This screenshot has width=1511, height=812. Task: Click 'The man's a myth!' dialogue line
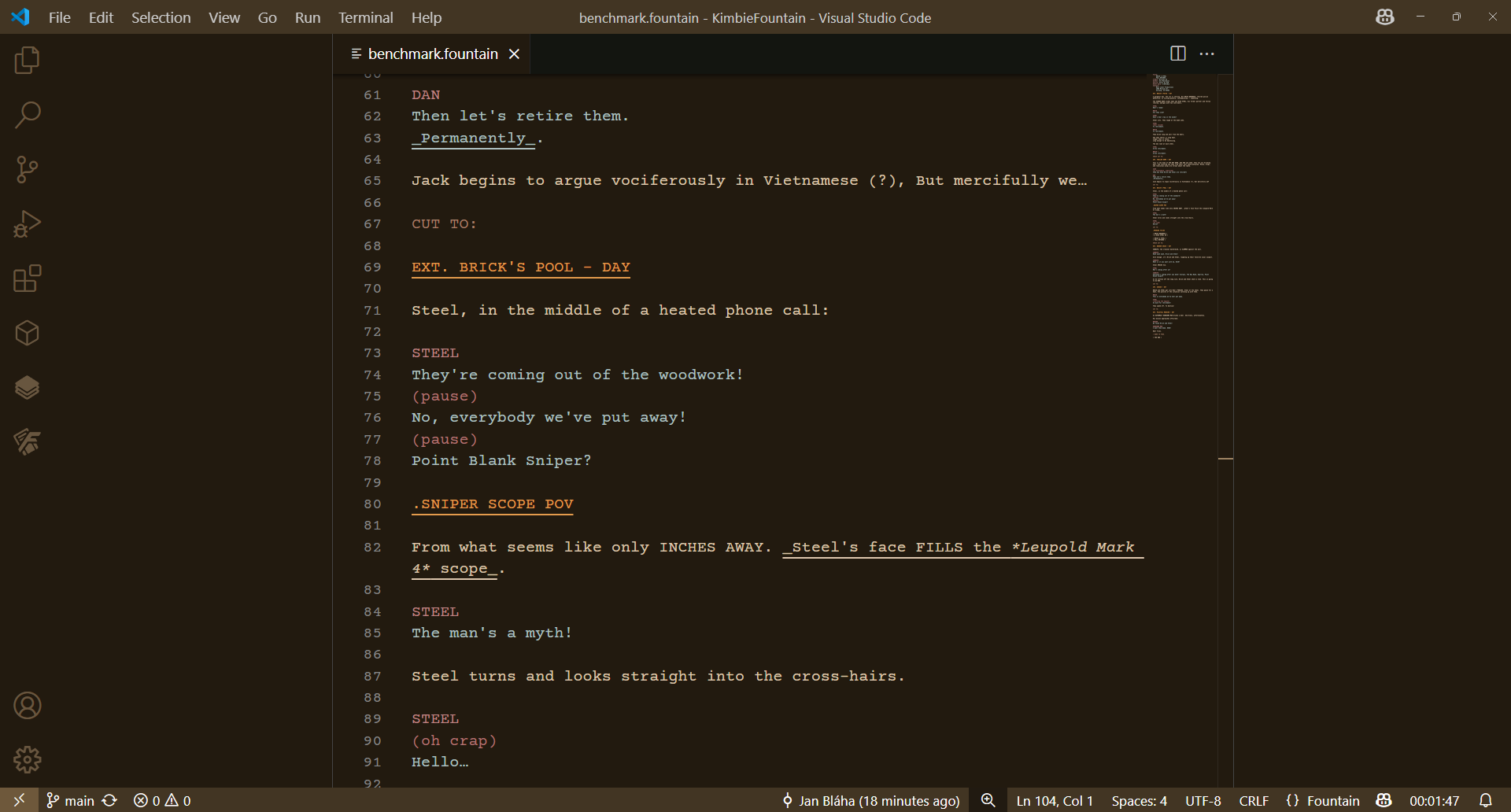click(x=492, y=633)
